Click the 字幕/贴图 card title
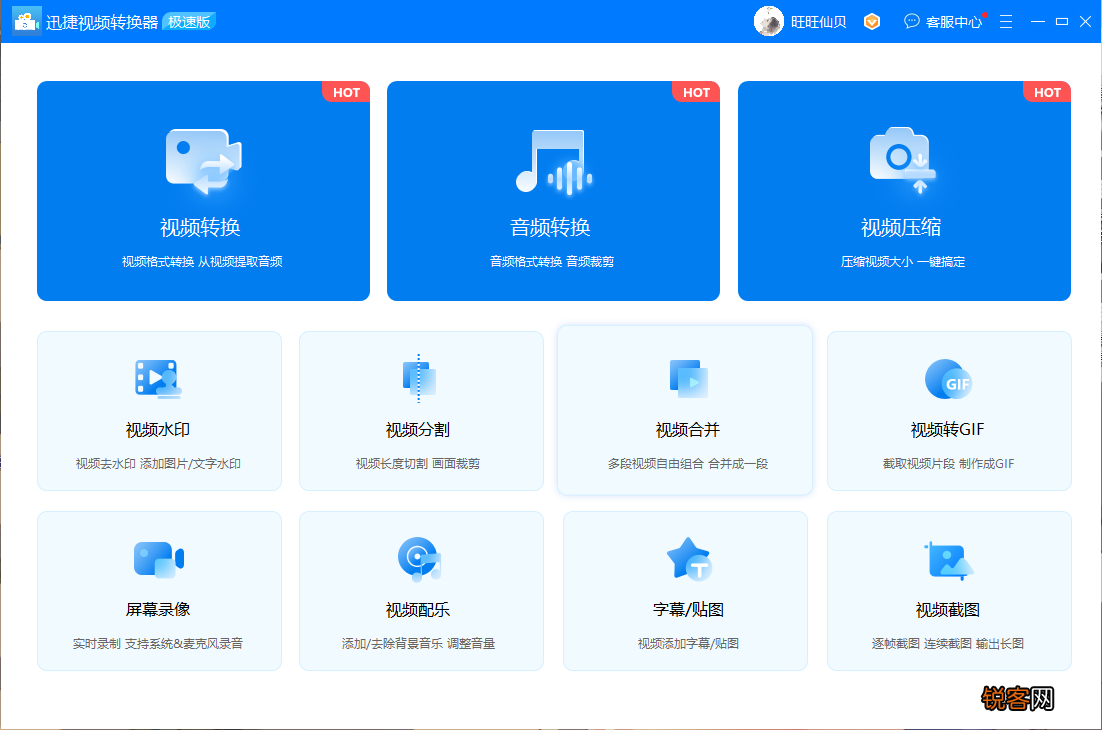The image size is (1102, 730). 688,610
